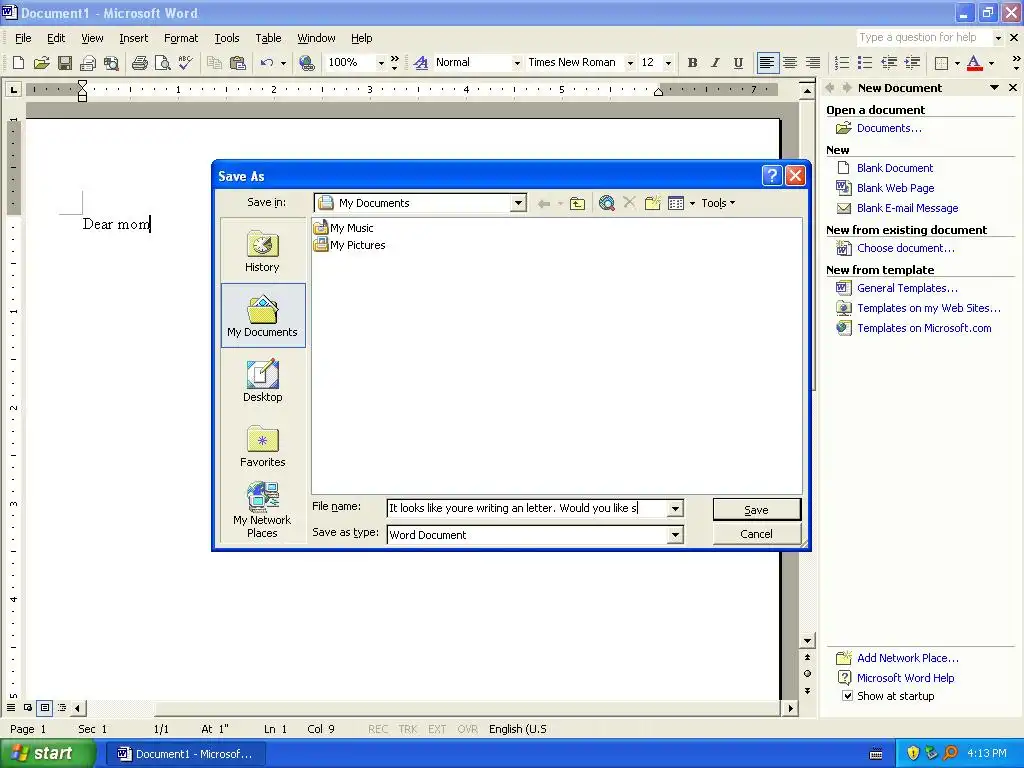Screen dimensions: 1024x768
Task: Toggle TRK track changes in status bar
Action: point(408,729)
